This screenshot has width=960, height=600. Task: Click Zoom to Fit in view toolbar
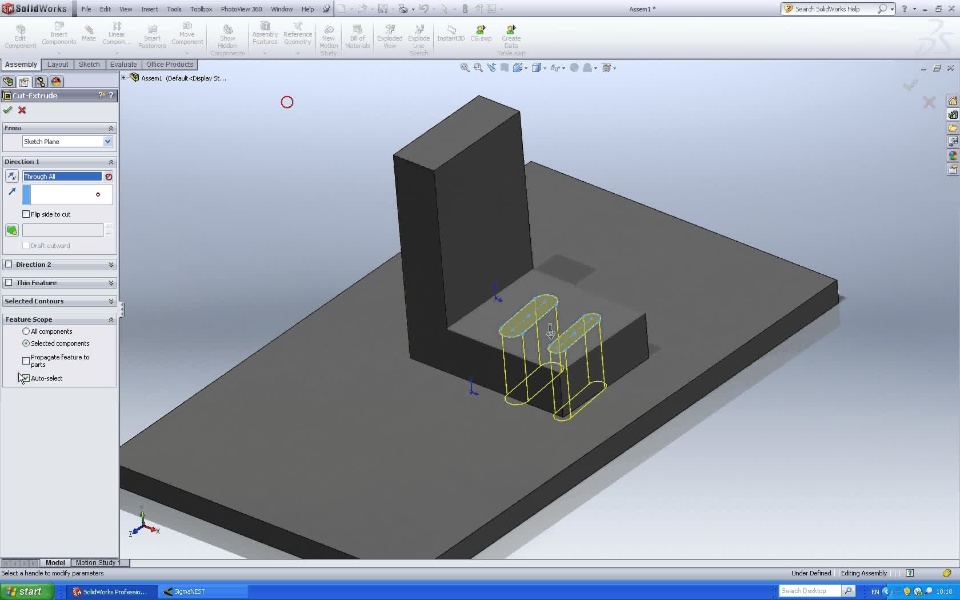click(465, 68)
